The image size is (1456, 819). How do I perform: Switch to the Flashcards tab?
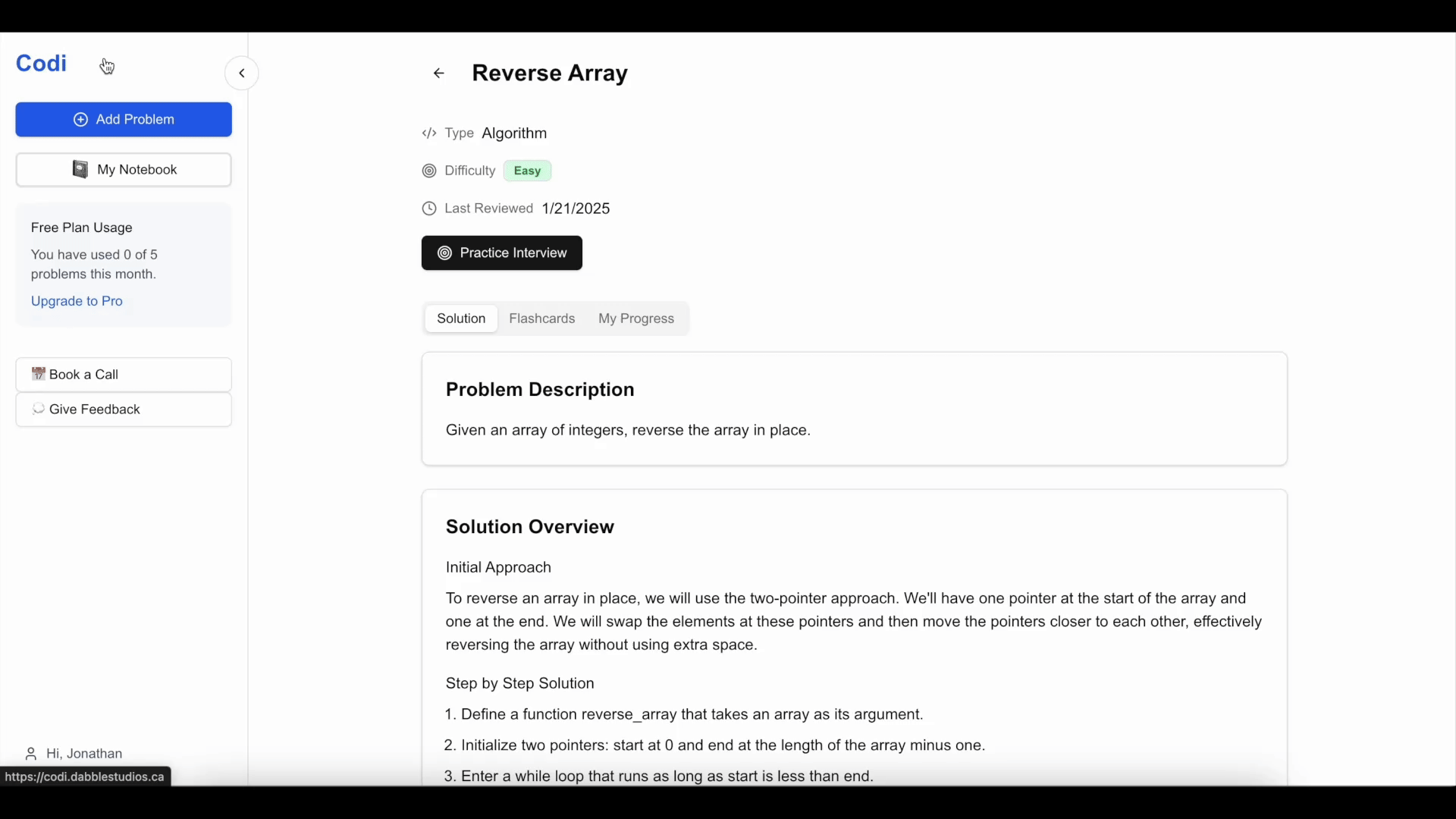tap(542, 318)
